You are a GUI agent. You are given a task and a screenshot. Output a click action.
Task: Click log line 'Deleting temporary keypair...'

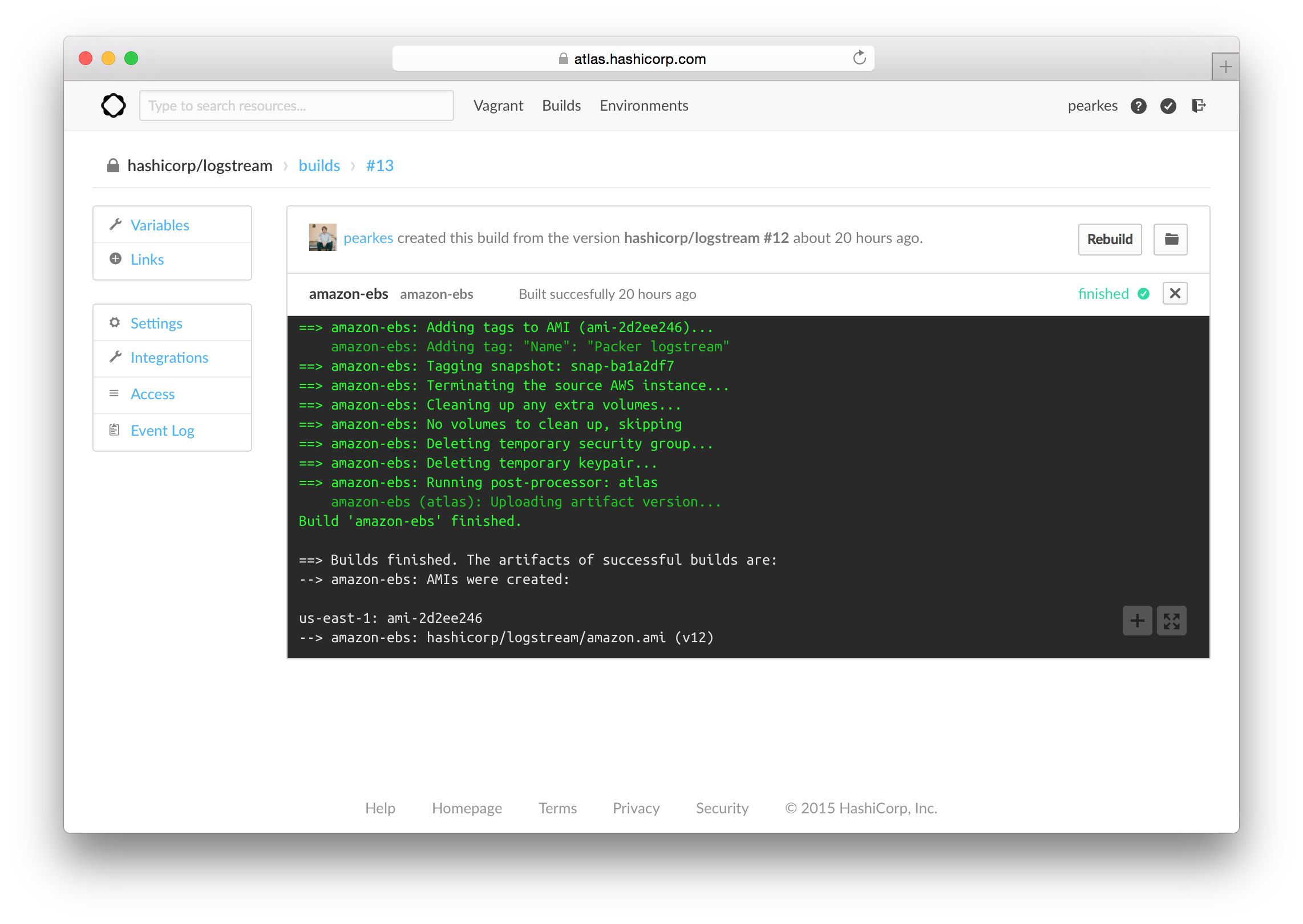tap(542, 463)
